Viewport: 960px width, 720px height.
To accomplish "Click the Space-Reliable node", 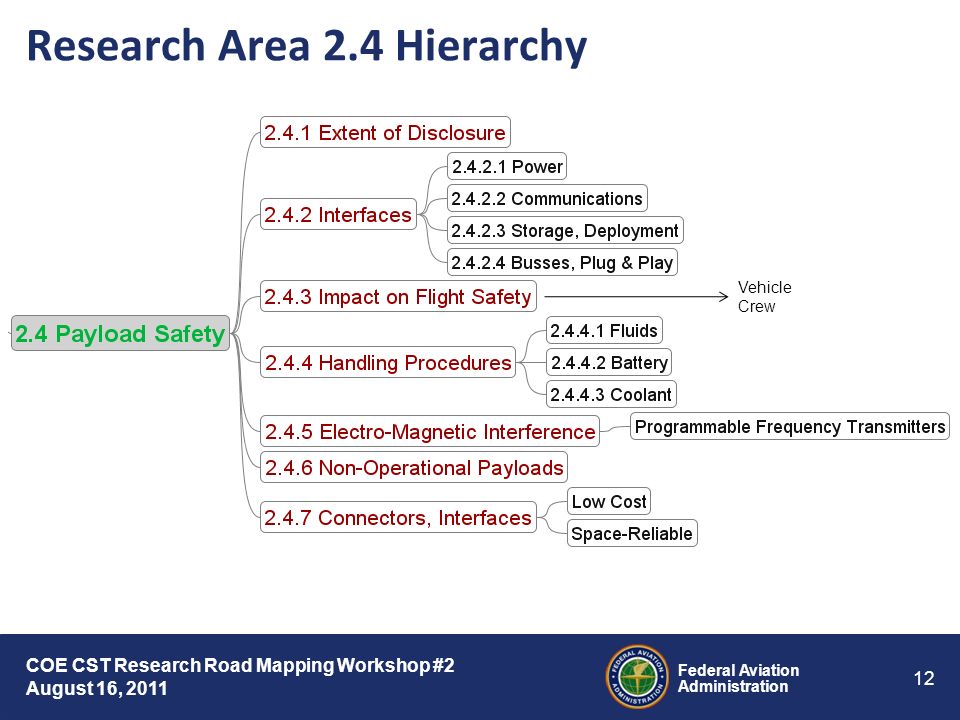I will point(632,533).
